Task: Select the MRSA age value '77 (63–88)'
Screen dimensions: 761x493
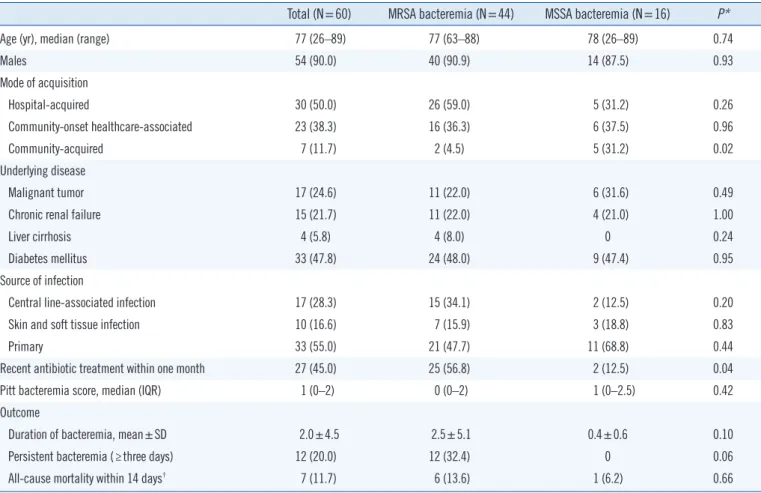Action: pyautogui.click(x=454, y=39)
